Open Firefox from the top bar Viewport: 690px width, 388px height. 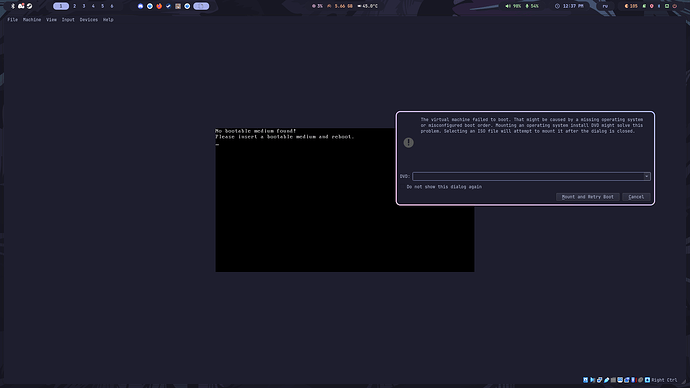[159, 6]
